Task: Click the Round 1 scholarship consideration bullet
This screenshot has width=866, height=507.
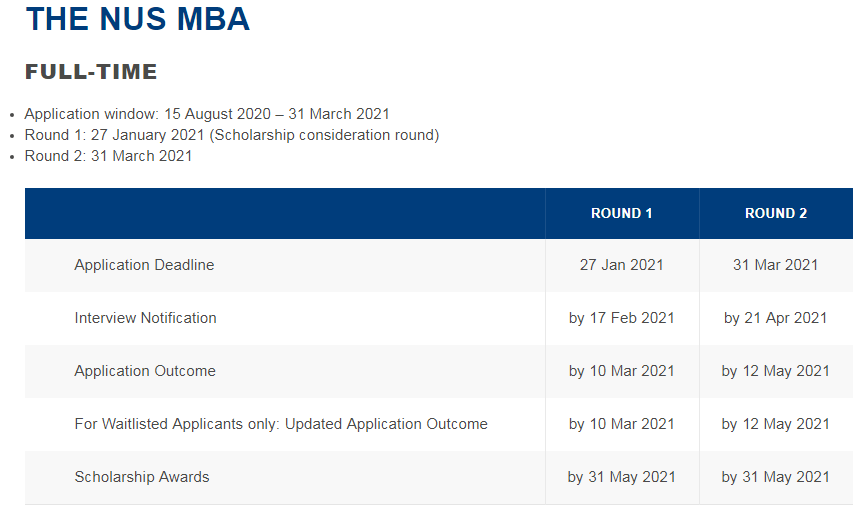Action: [232, 135]
